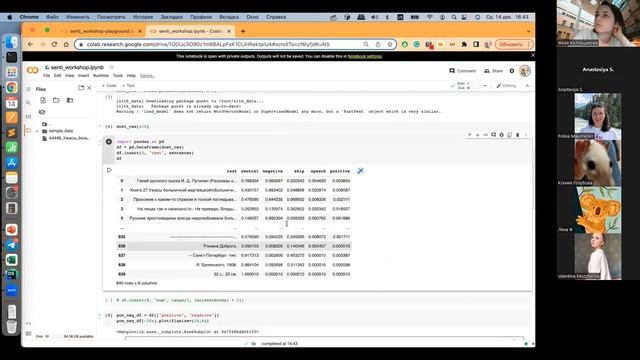Screen dimensions: 640x360
Task: Open the File menu in Colab
Action: tap(47, 76)
